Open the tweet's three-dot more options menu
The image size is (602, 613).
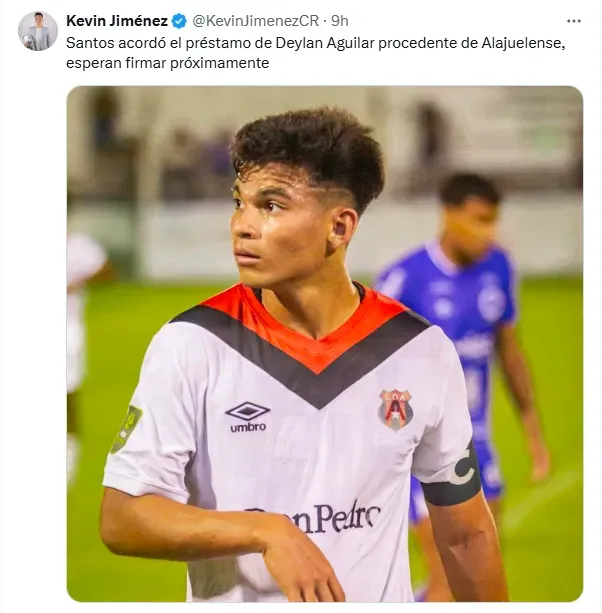(x=573, y=21)
